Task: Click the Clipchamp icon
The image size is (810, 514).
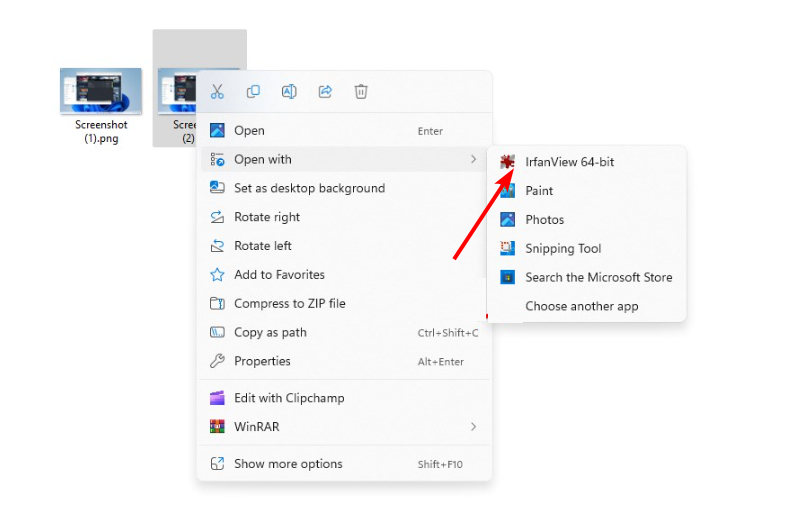Action: [217, 398]
